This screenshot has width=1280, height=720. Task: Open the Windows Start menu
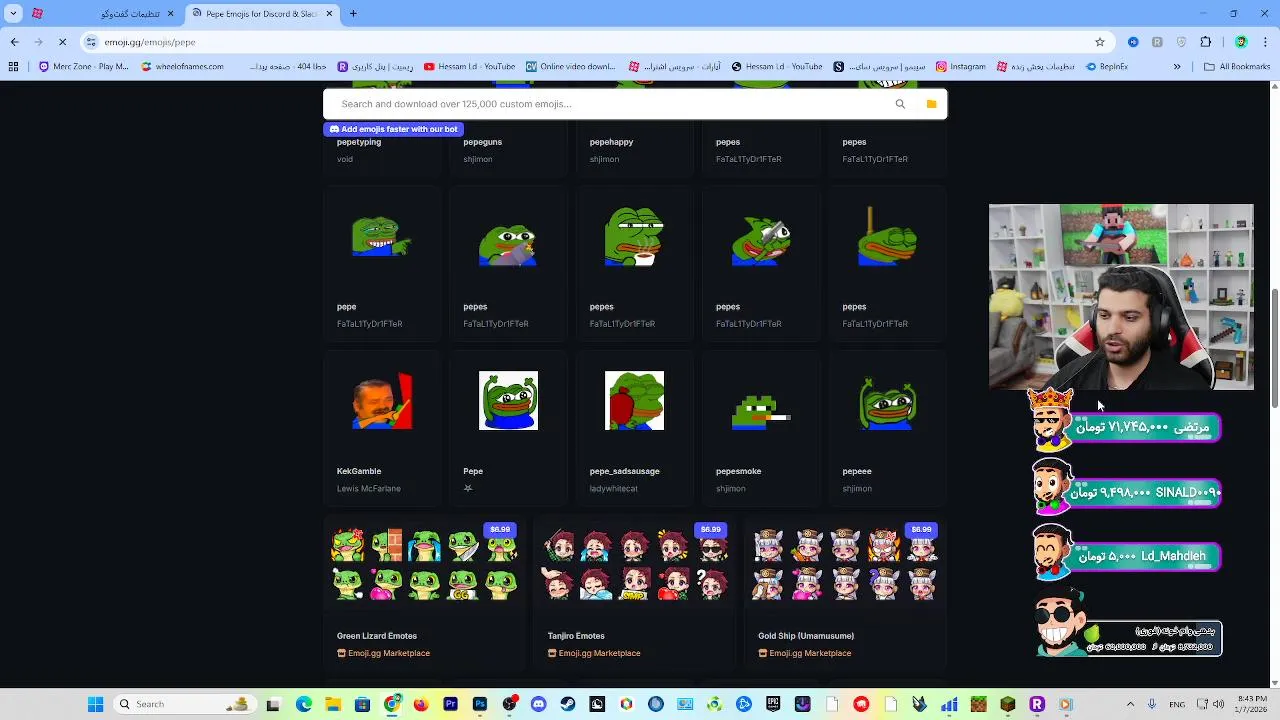point(95,704)
